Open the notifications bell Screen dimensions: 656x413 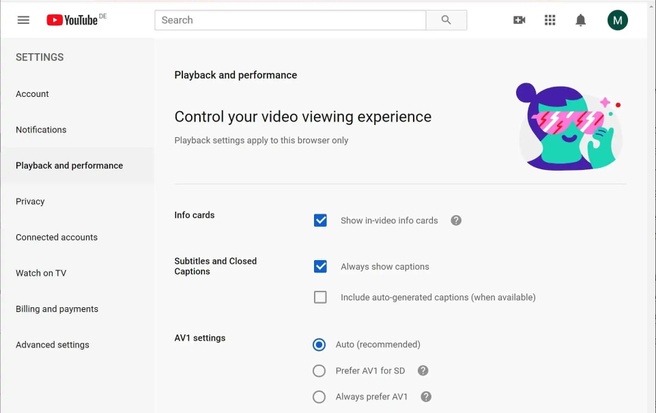click(580, 20)
